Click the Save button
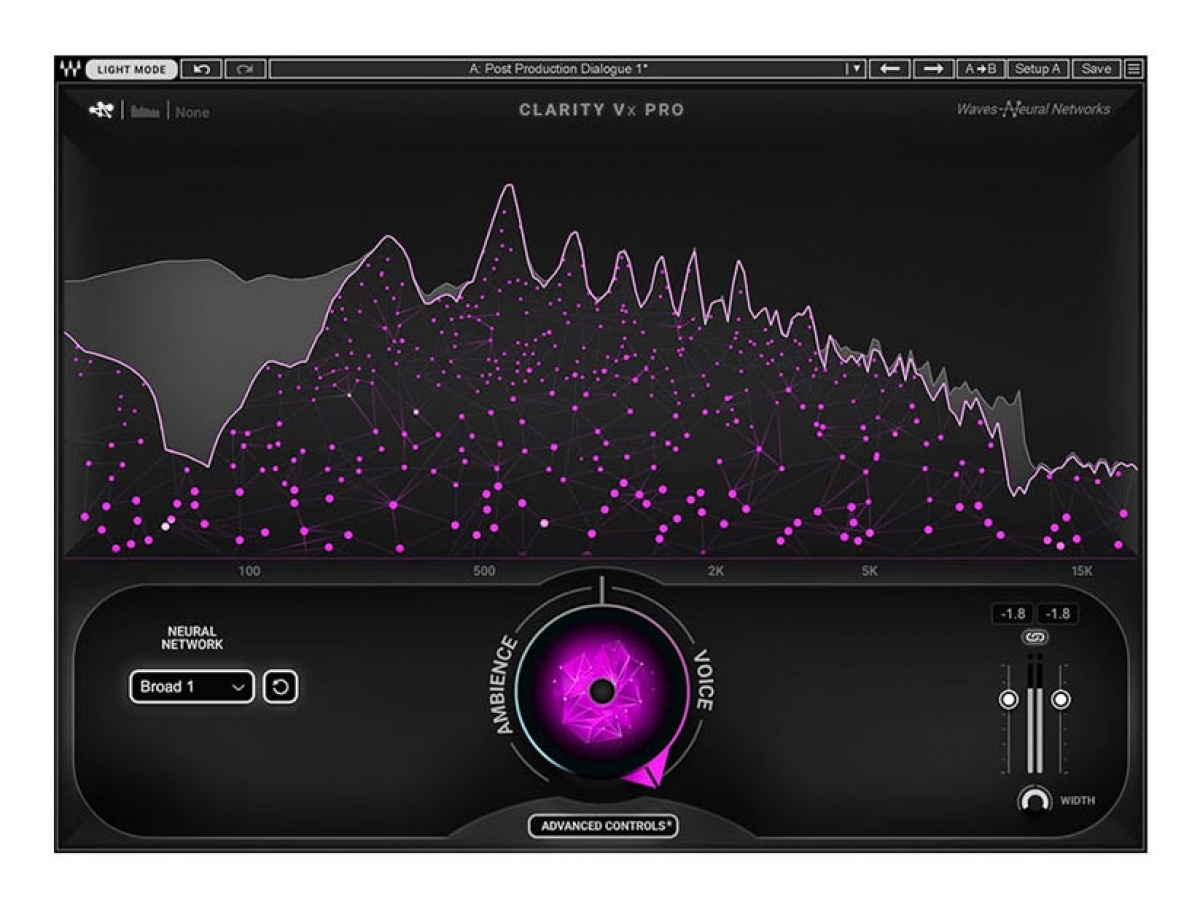Screen dimensions: 1200x904 (x=1096, y=69)
